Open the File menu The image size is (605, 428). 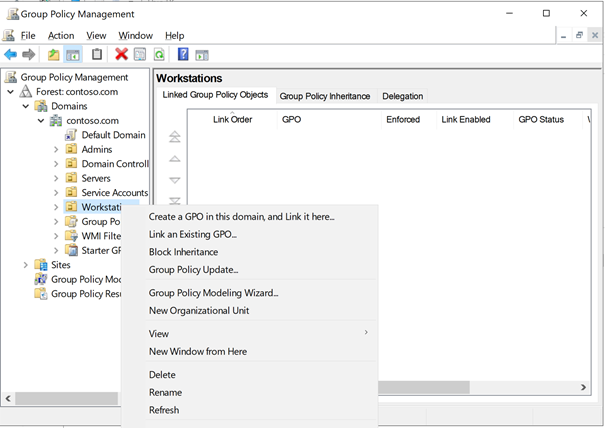pos(28,36)
